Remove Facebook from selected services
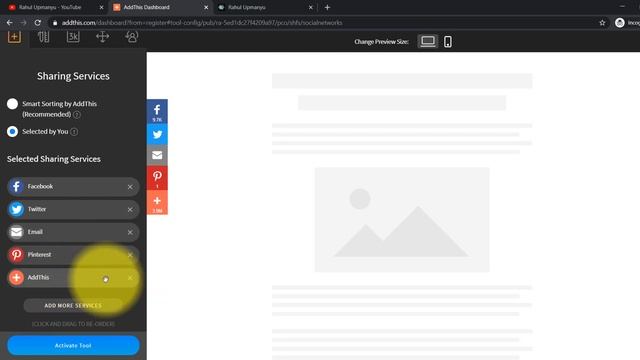The width and height of the screenshot is (640, 360). [130, 187]
